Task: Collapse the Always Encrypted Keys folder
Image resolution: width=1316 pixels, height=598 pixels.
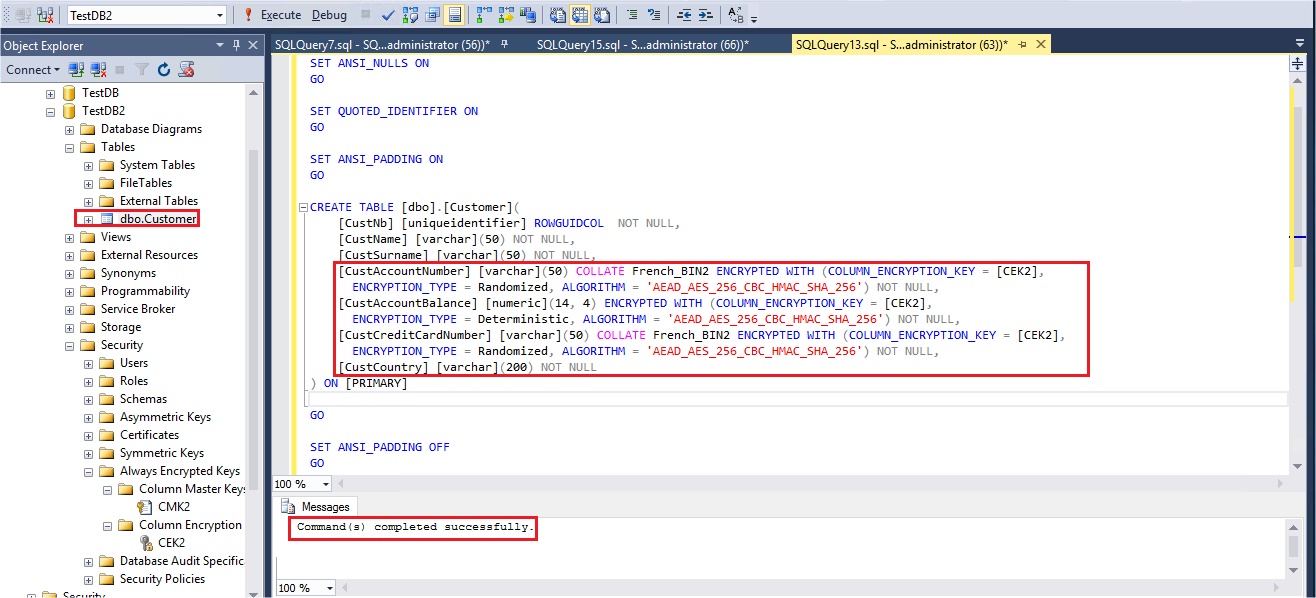Action: click(89, 471)
